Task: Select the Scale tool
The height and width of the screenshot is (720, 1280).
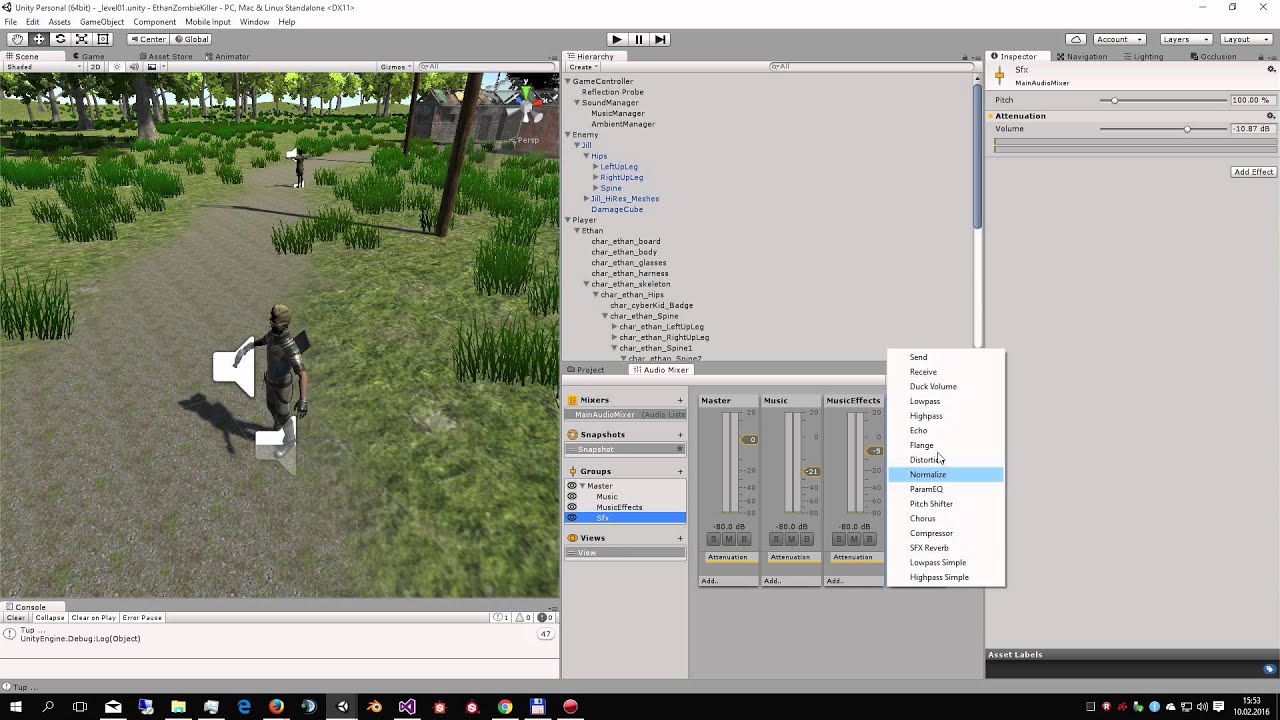Action: coord(82,39)
